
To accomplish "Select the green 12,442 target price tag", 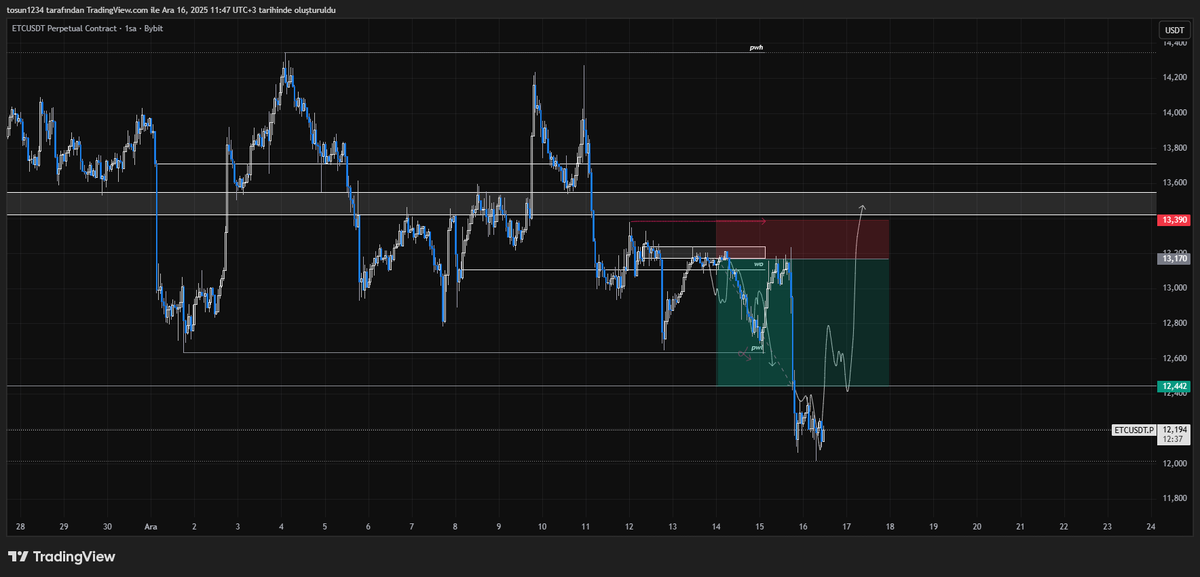I will (1172, 386).
